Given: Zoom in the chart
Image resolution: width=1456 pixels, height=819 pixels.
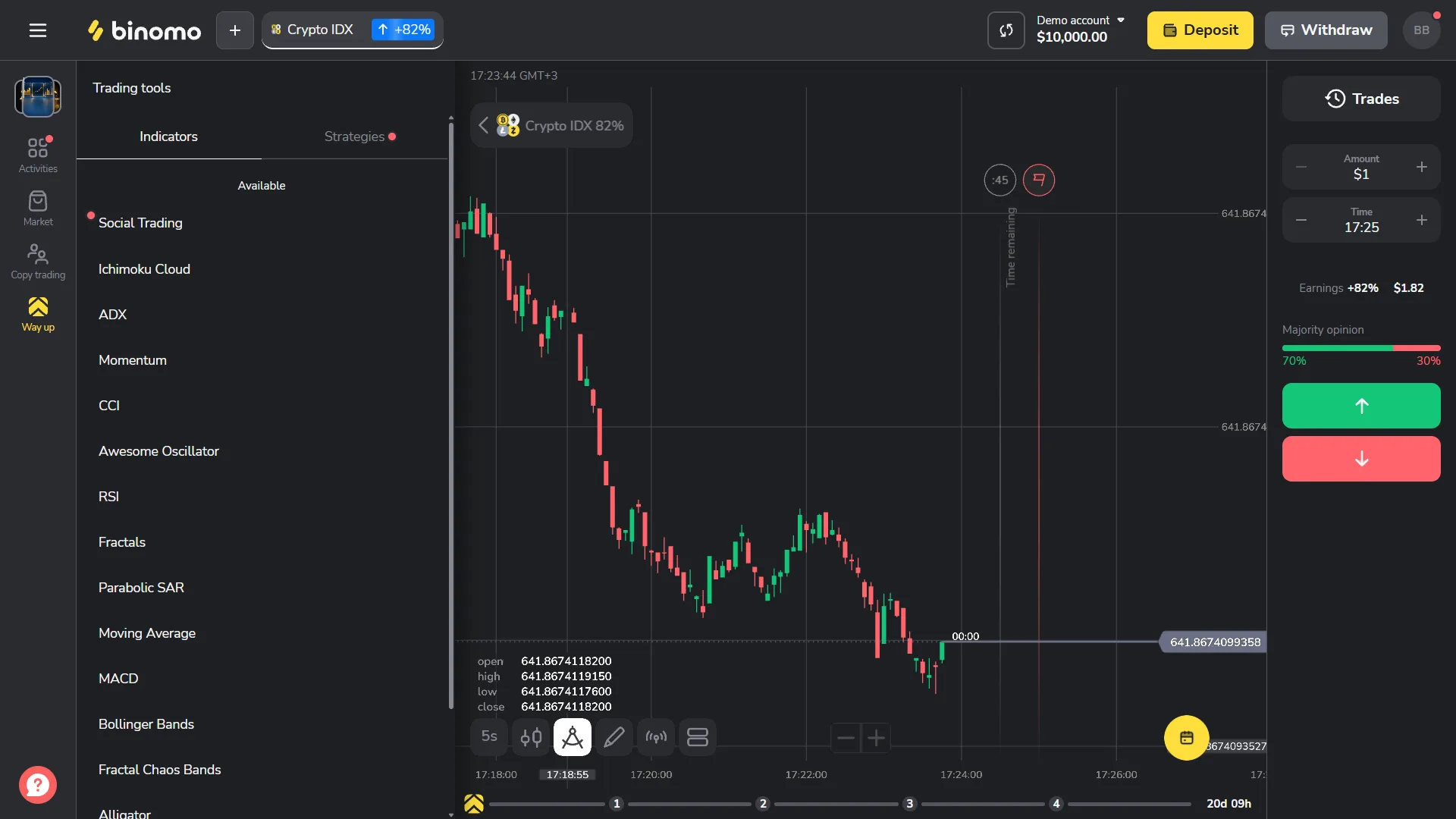Looking at the screenshot, I should [876, 738].
